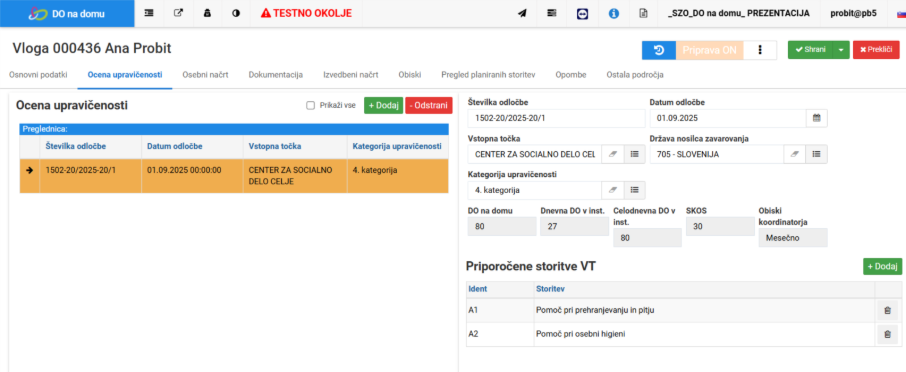Screen dimensions: 906x372
Task: Open Pregled planiranih storitev tab
Action: pos(488,75)
